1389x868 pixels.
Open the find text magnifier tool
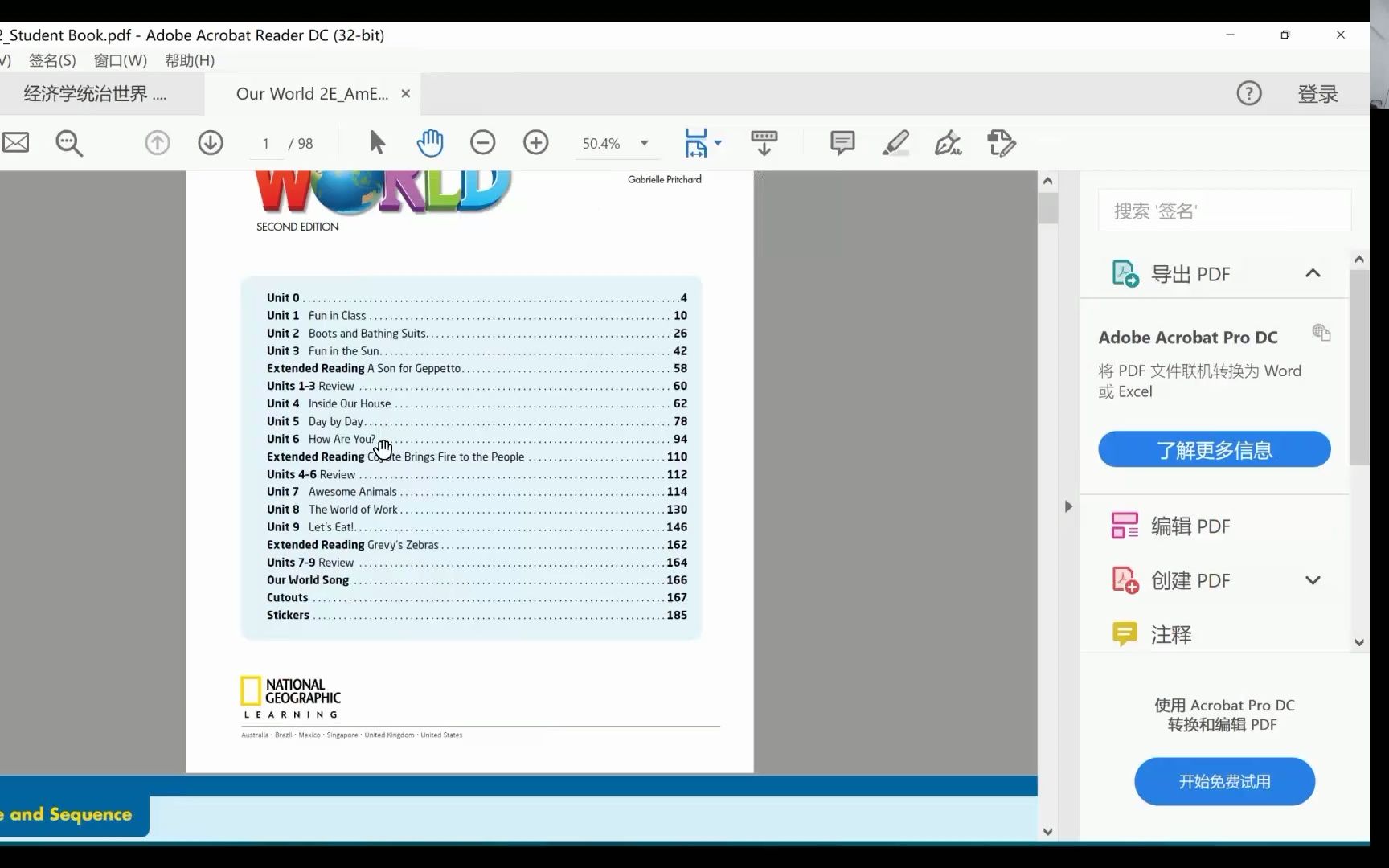point(69,143)
